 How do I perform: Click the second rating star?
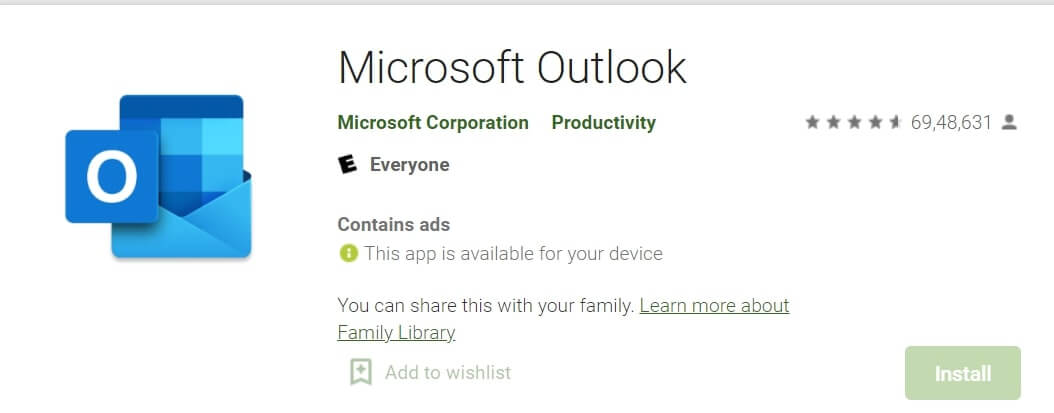click(x=832, y=123)
